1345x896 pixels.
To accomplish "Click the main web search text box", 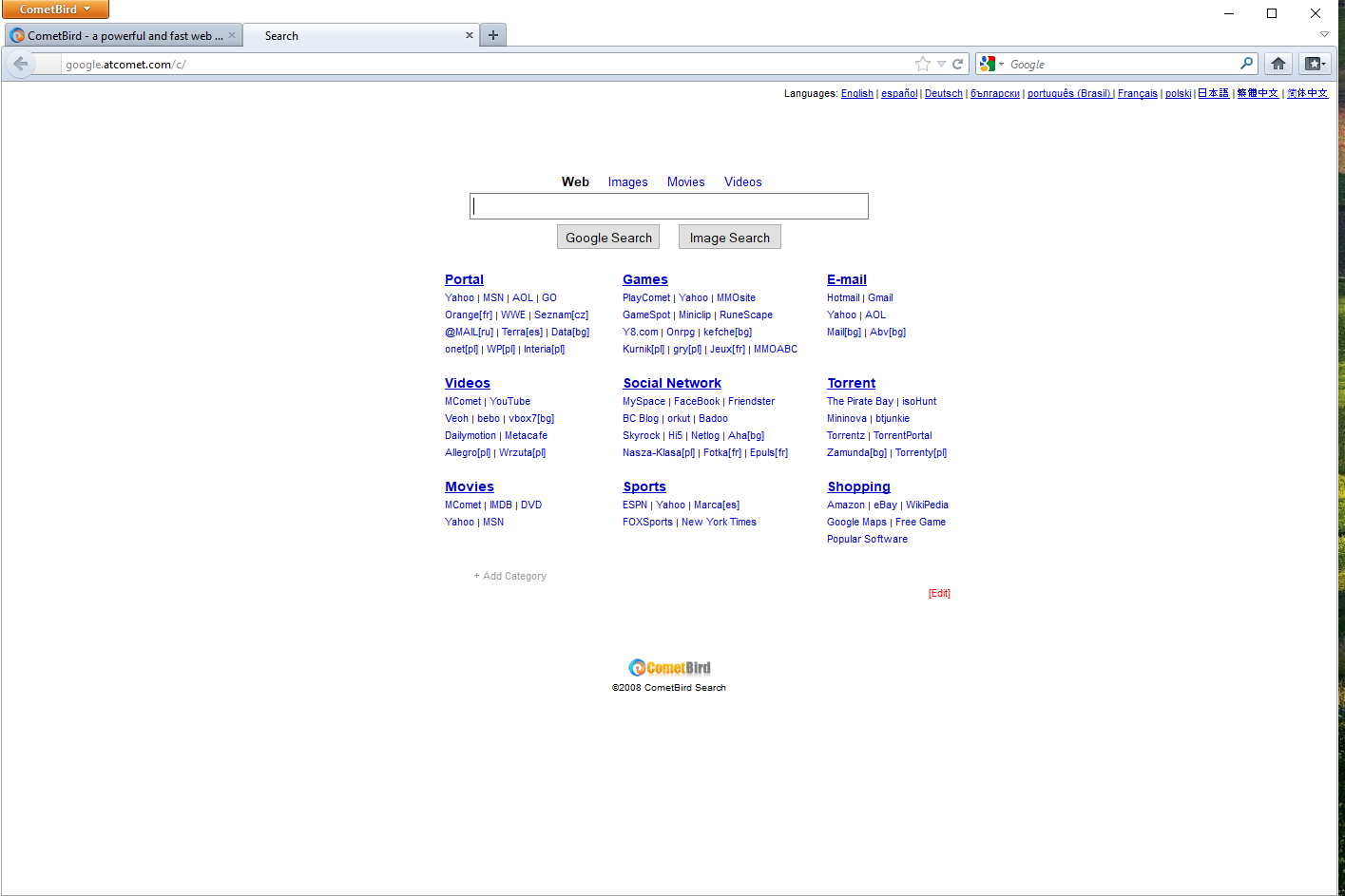I will pos(668,206).
